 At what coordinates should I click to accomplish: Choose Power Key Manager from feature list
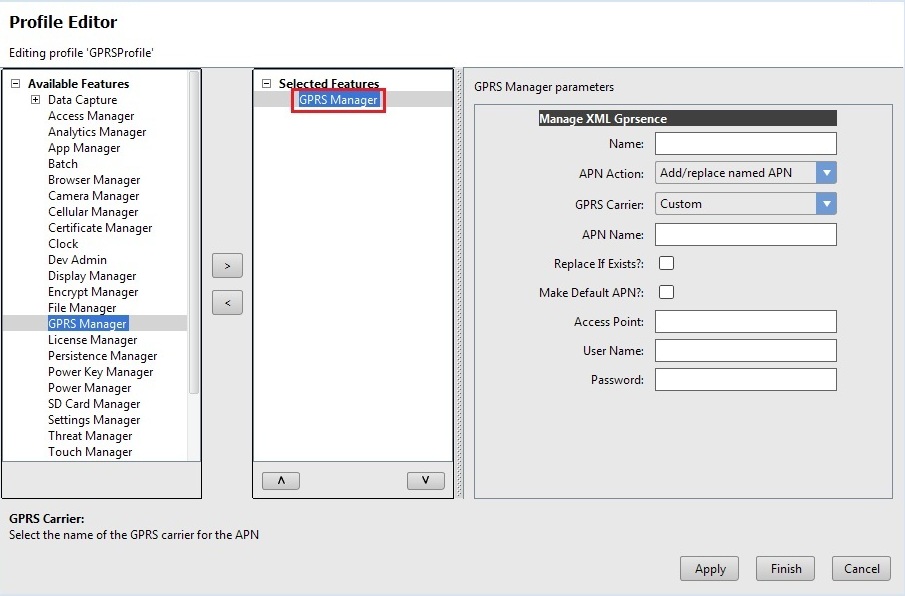100,372
